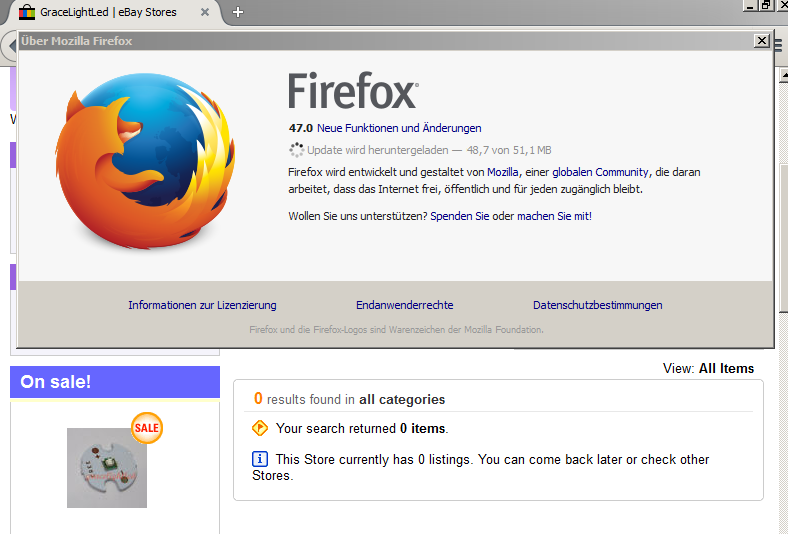Click the version number 47.0
Image resolution: width=788 pixels, height=534 pixels.
301,128
